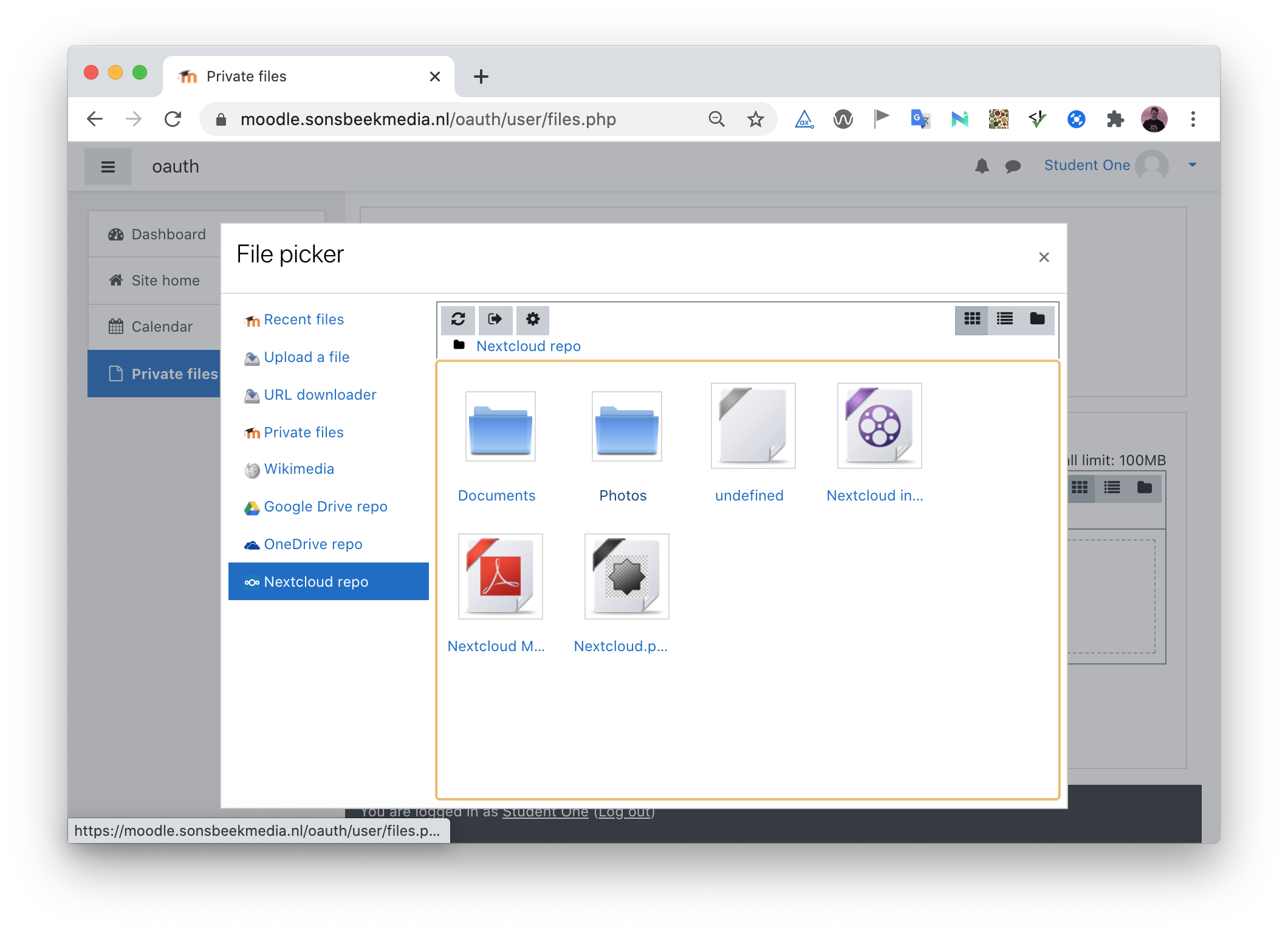The width and height of the screenshot is (1288, 933).
Task: Open the Photos folder
Action: click(626, 426)
